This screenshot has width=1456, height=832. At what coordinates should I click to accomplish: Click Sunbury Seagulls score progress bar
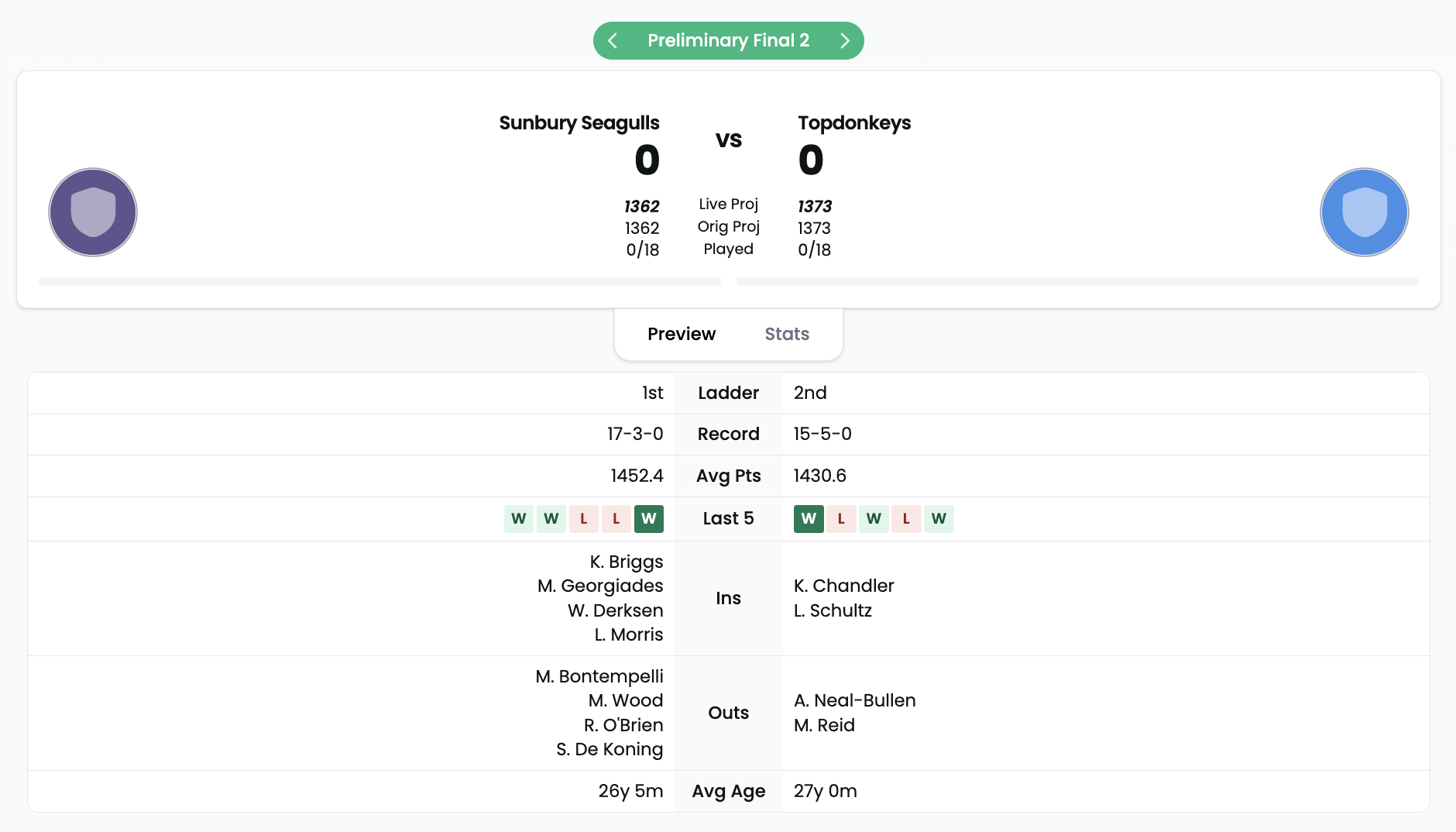[379, 282]
